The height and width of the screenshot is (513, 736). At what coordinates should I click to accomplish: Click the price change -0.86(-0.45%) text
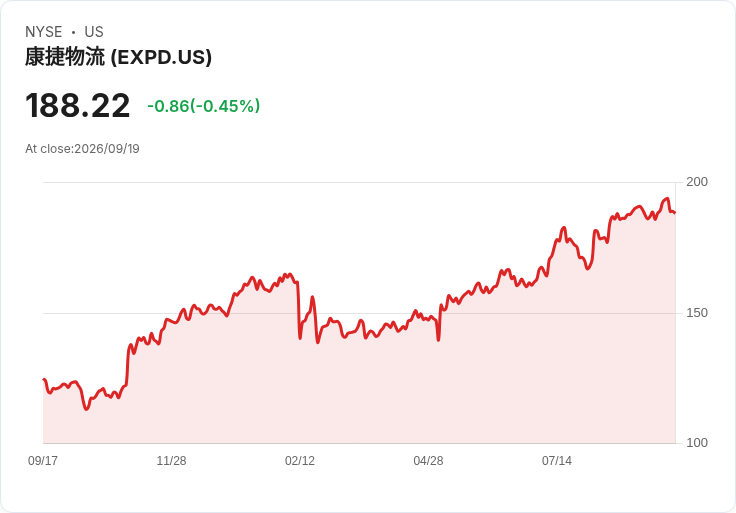(x=203, y=106)
